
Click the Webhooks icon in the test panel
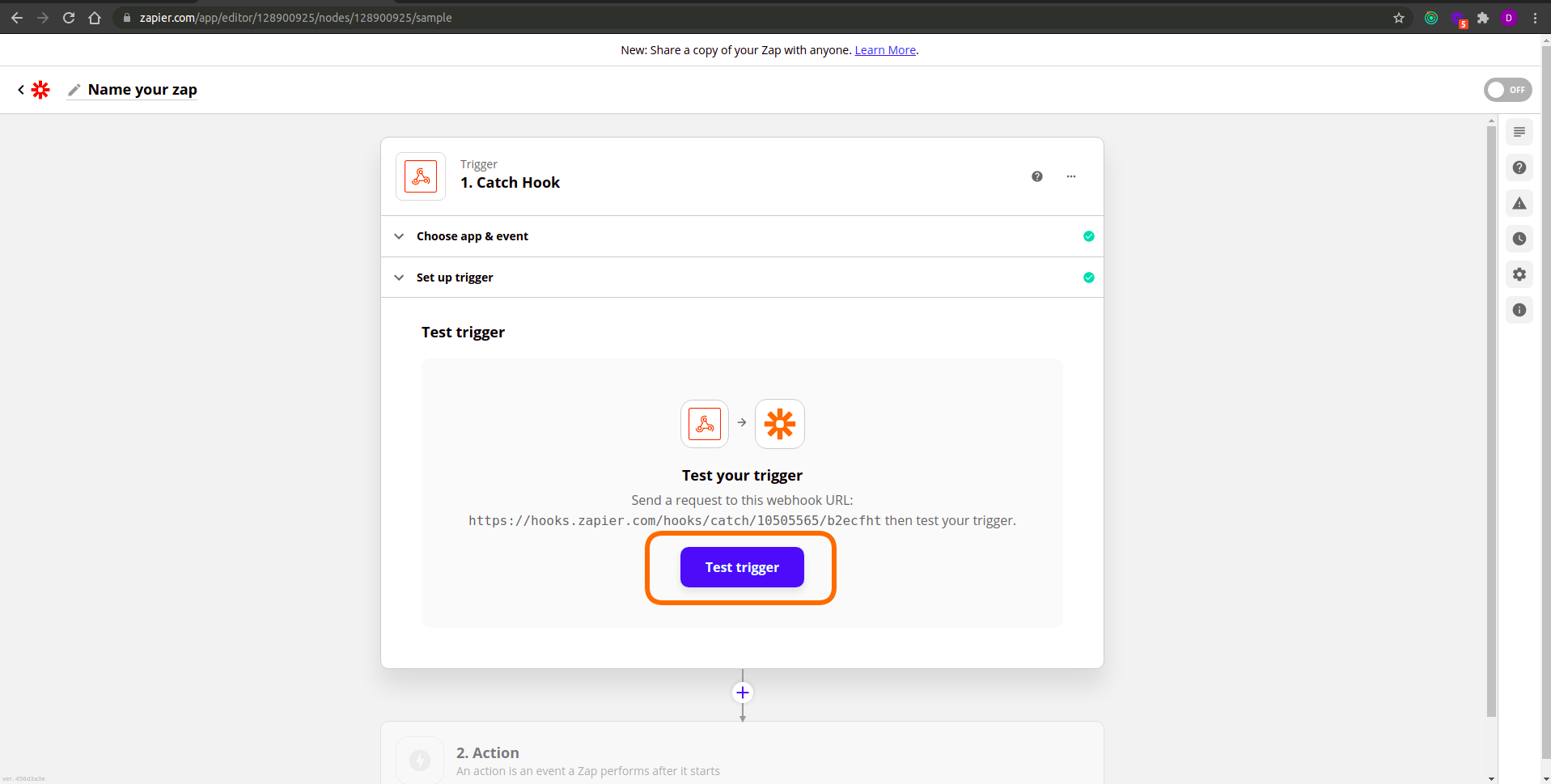tap(705, 424)
